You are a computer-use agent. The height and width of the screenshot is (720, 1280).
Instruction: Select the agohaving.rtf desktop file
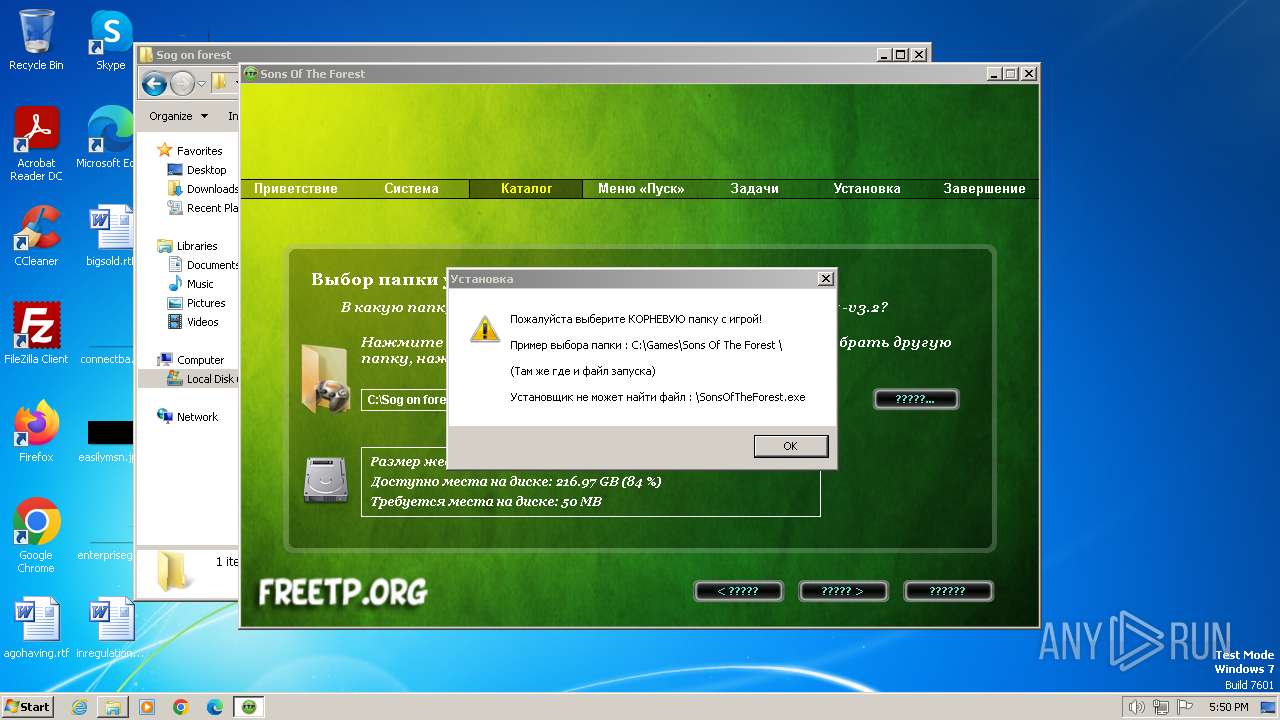36,628
